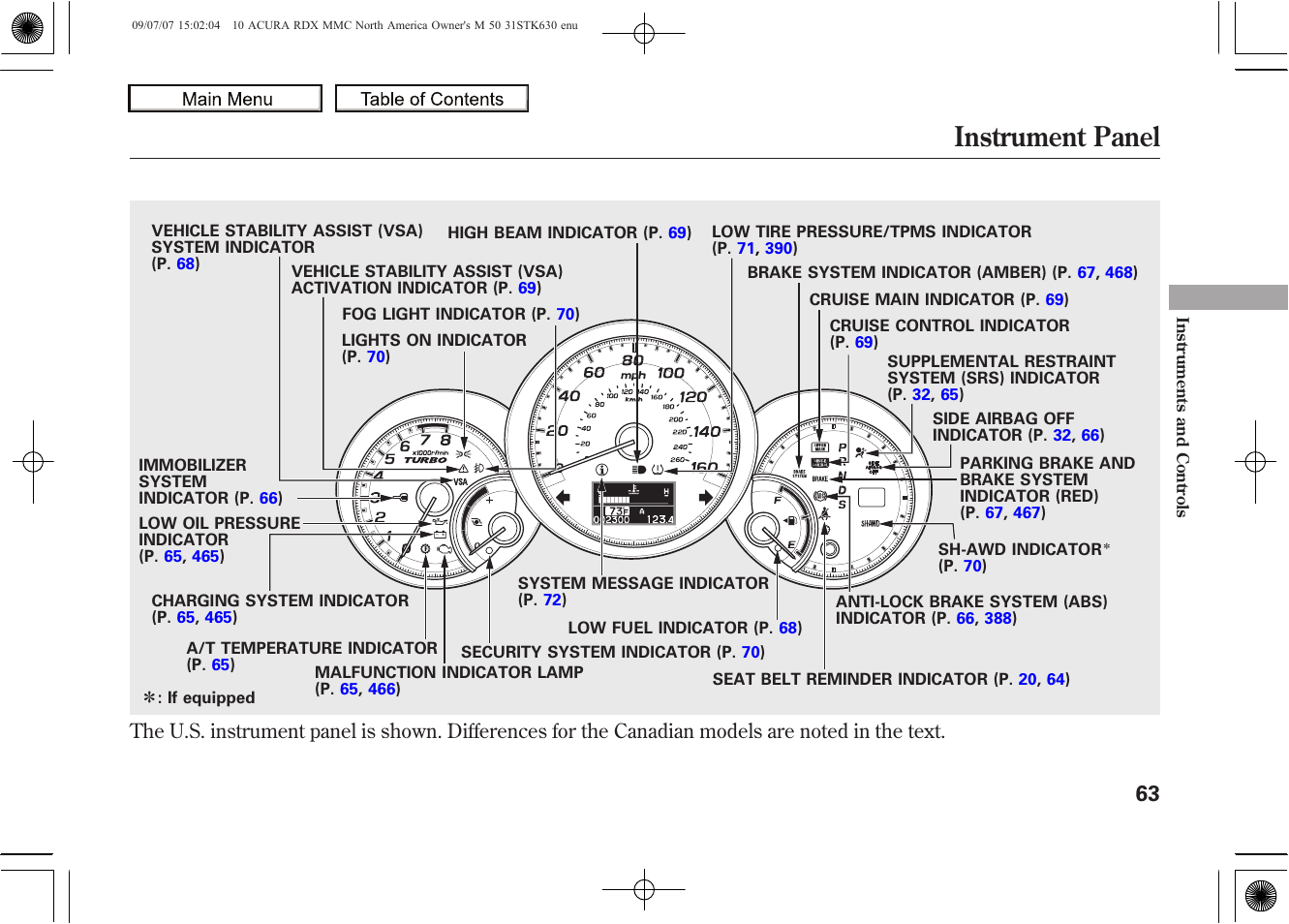Click the 'If equipped' footnote text
The width and height of the screenshot is (1289, 924).
point(211,697)
